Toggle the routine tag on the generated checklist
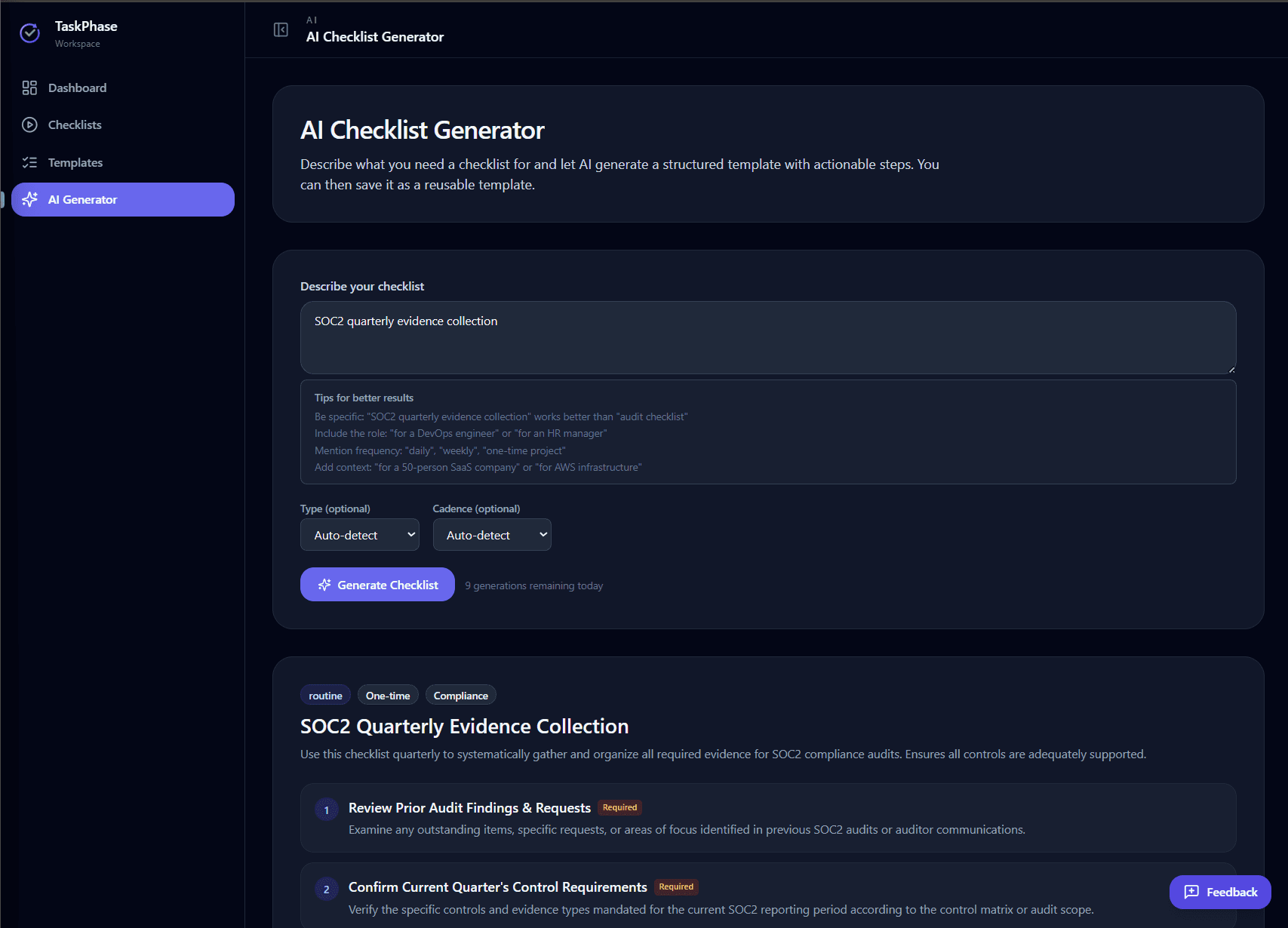This screenshot has width=1288, height=928. point(325,695)
